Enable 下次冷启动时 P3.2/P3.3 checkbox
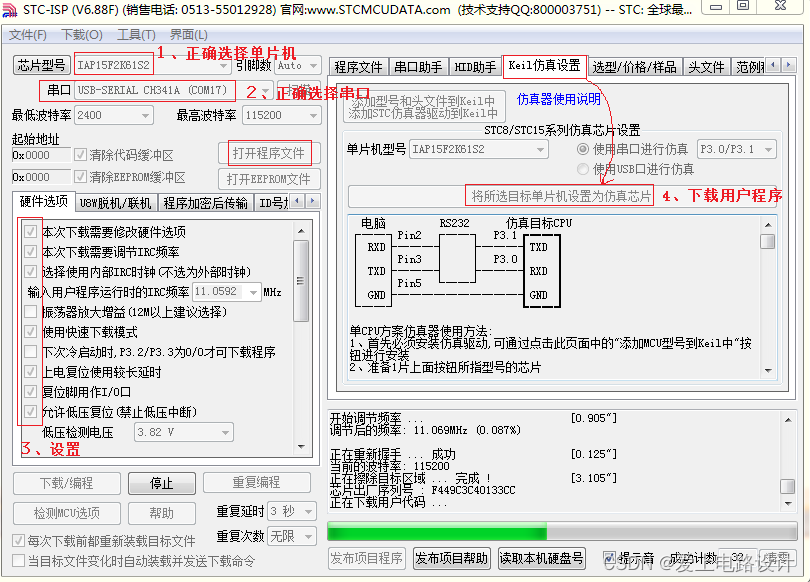 point(30,352)
